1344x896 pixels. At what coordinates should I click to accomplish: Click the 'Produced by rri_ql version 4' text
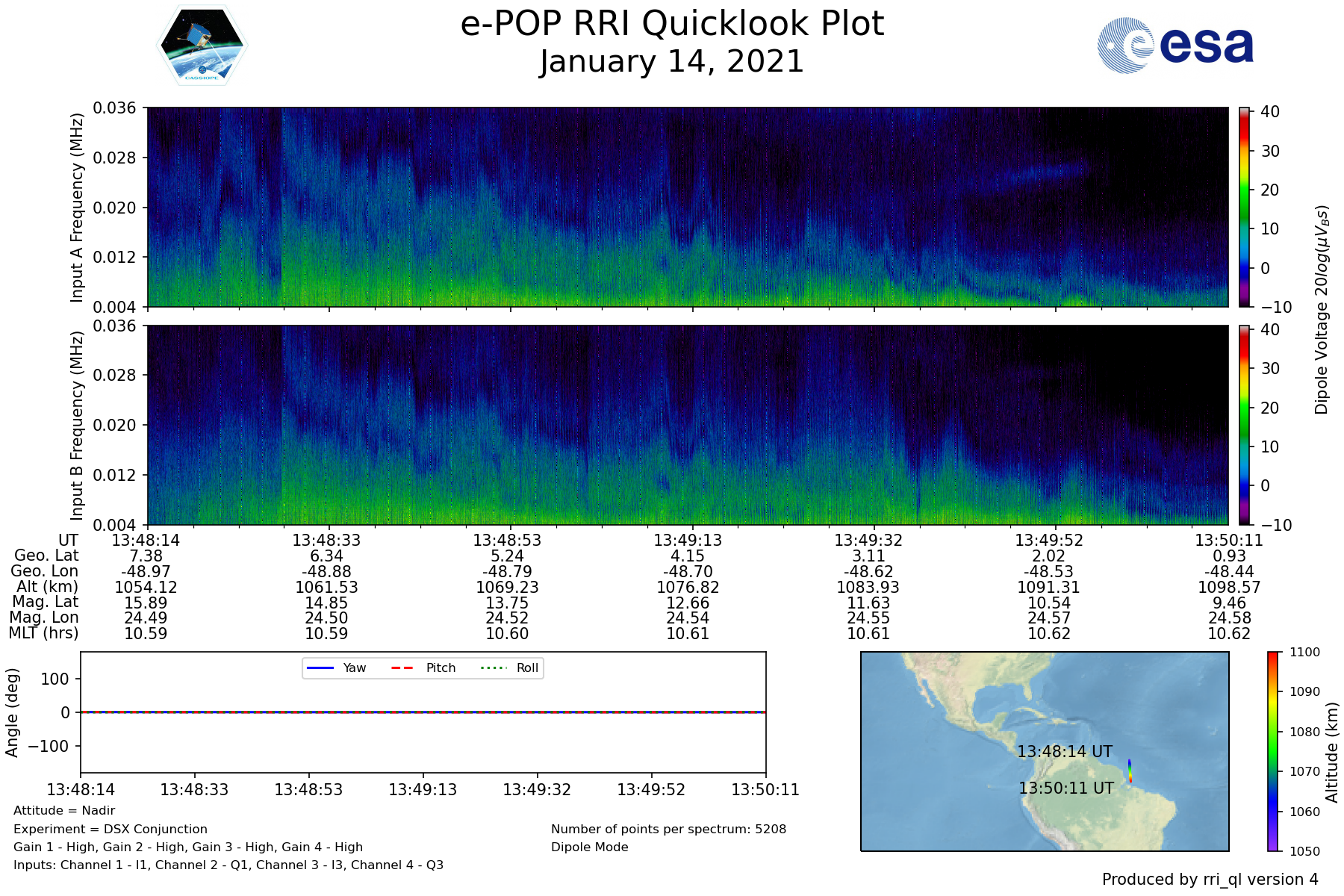pos(1210,880)
